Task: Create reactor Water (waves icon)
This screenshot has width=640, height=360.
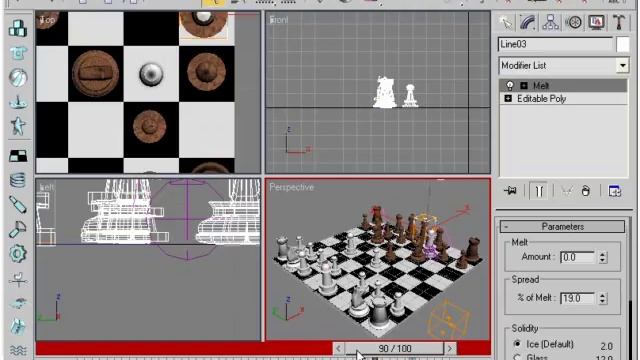Action: (18, 350)
